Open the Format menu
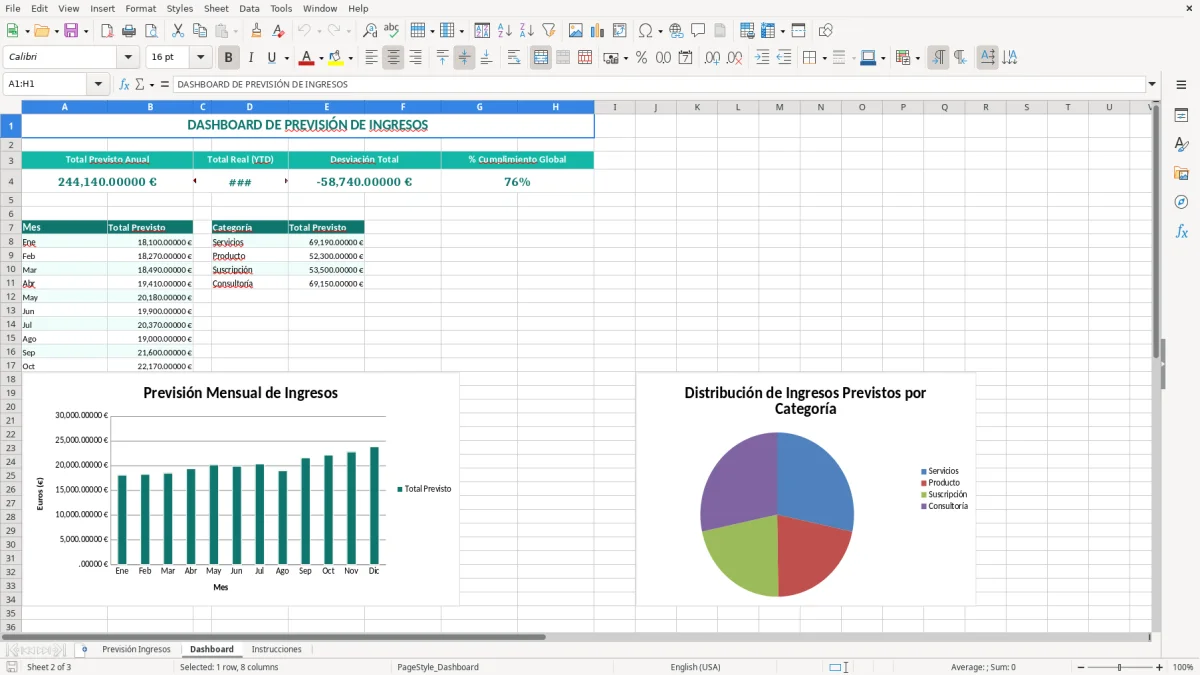The height and width of the screenshot is (675, 1200). pos(141,8)
